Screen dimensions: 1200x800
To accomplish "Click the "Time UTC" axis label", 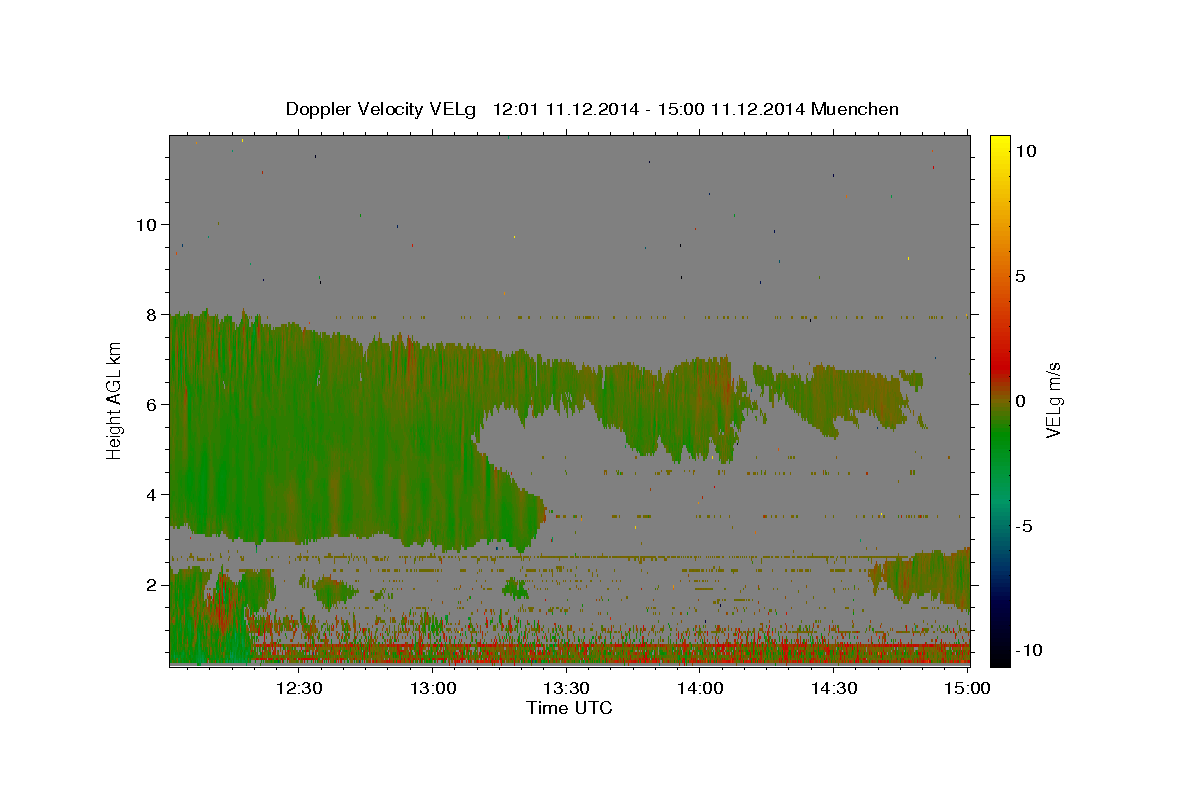I will pos(569,708).
